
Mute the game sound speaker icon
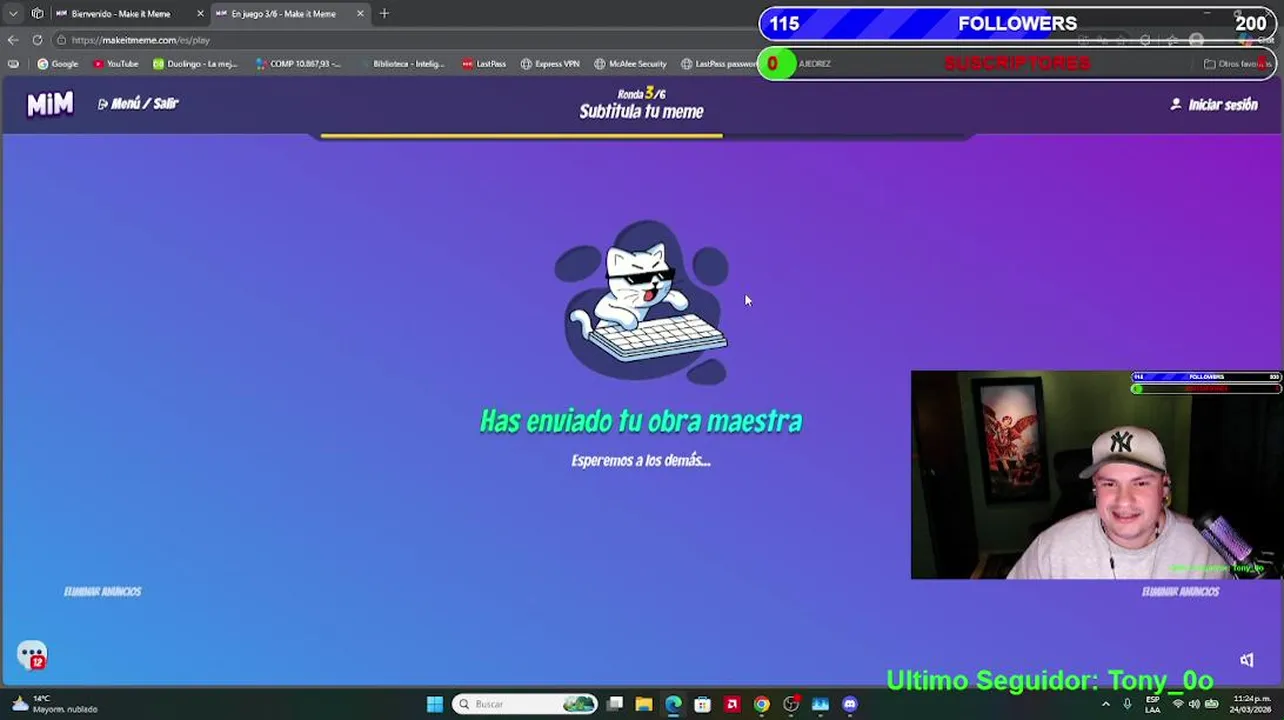(x=1247, y=660)
